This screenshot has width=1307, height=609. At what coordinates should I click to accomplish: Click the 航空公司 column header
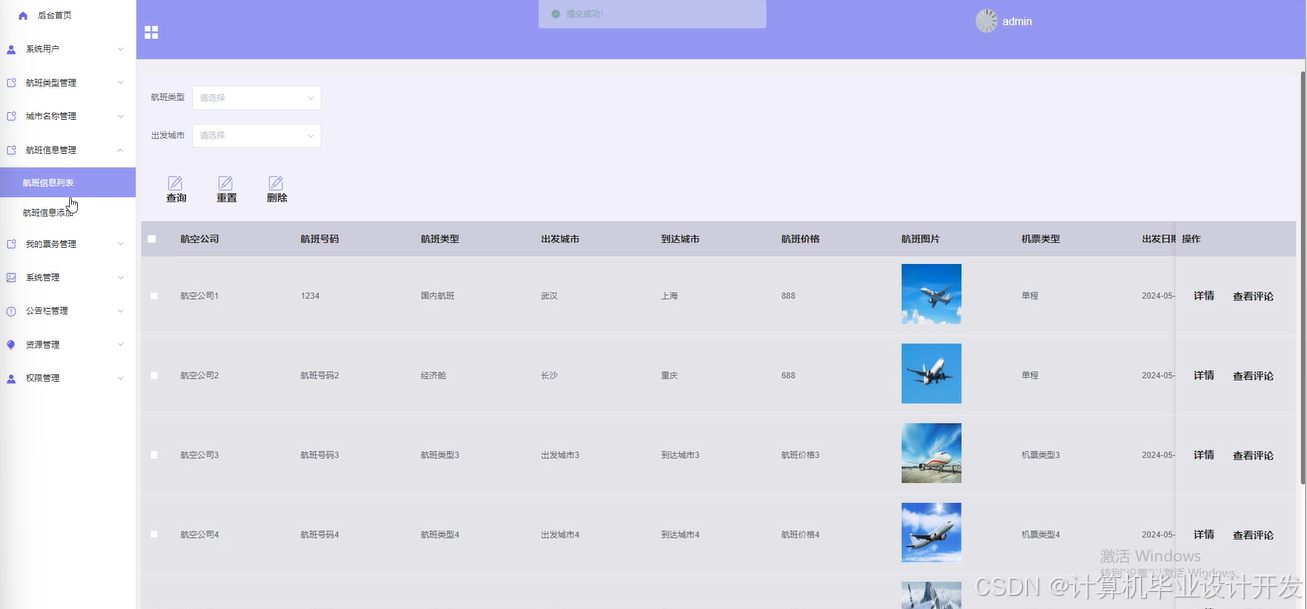(199, 239)
